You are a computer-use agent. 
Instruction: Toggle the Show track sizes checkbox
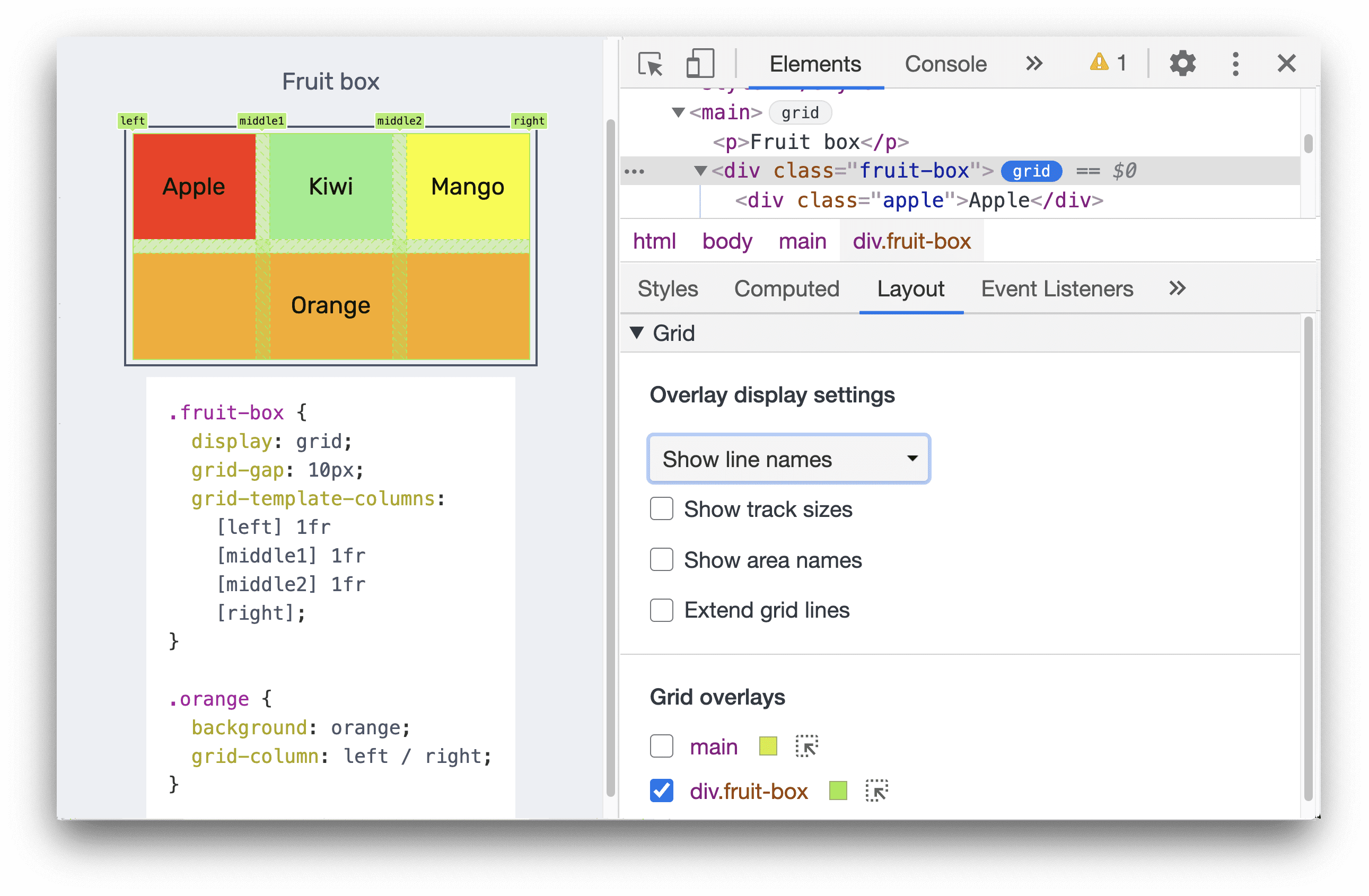[664, 509]
